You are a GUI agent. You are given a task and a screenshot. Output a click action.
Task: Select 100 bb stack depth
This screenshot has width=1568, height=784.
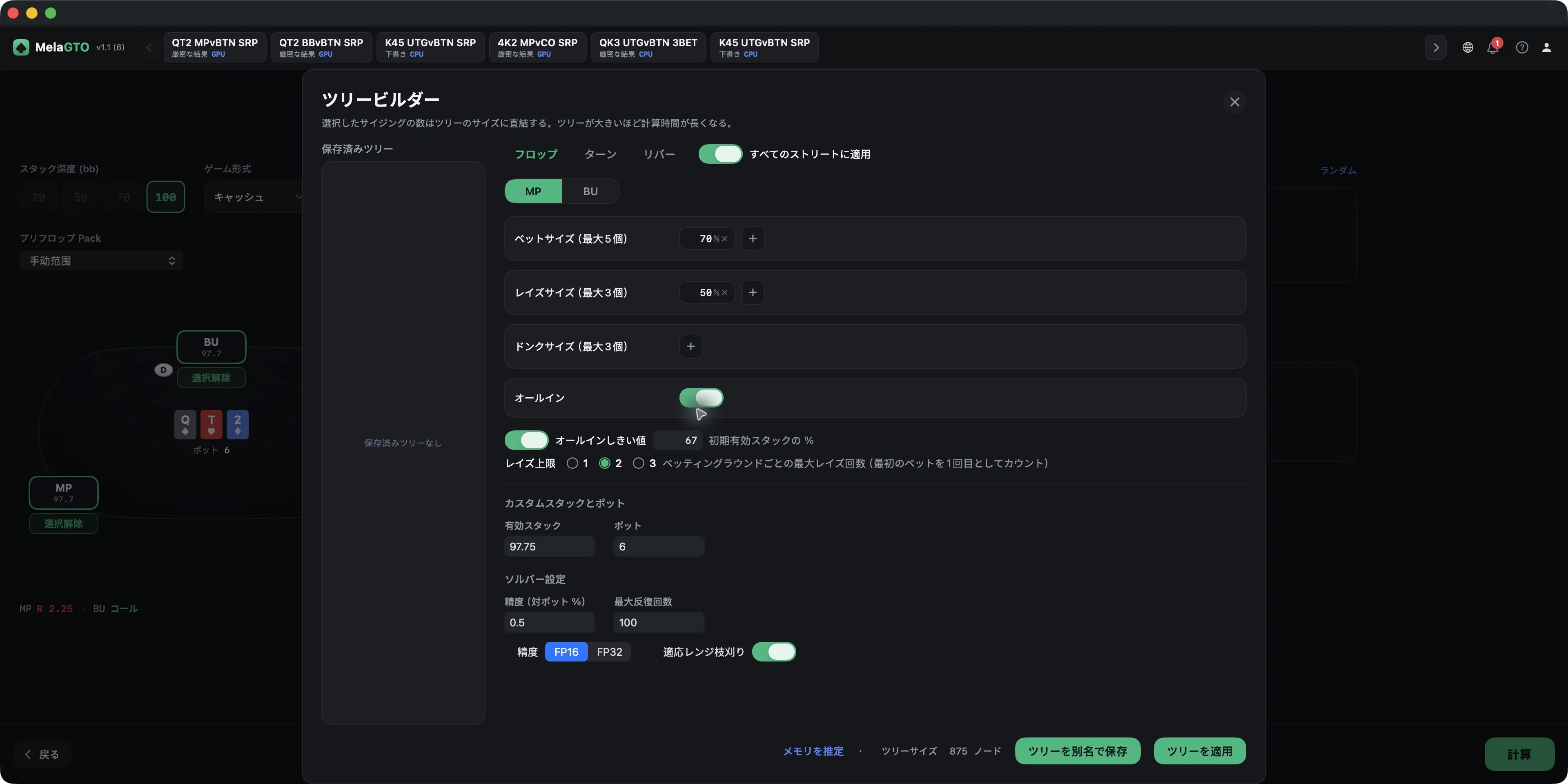tap(165, 197)
